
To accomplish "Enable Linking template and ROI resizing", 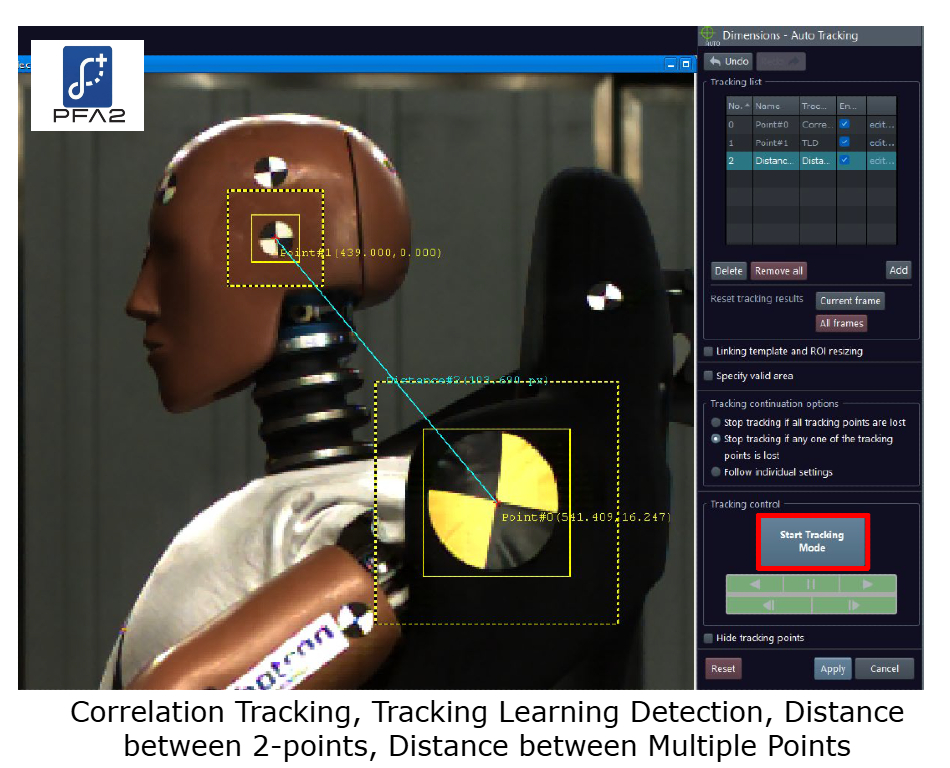I will (x=709, y=352).
